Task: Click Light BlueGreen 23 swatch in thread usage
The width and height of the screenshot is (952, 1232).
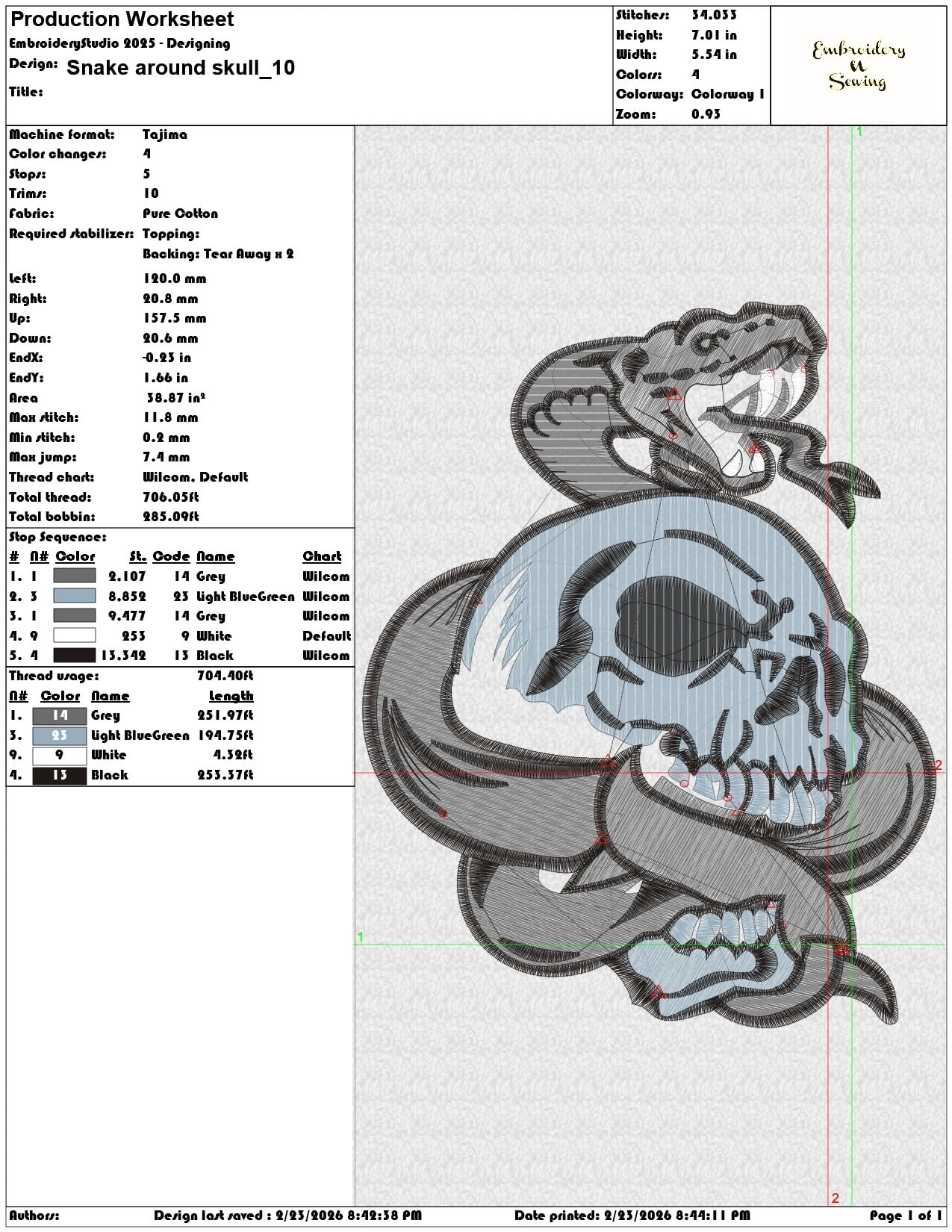Action: [60, 735]
